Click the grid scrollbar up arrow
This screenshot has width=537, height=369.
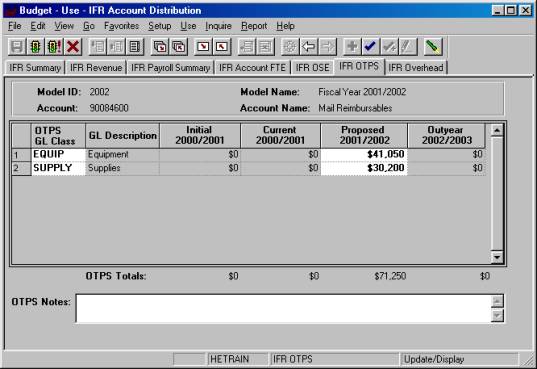point(497,130)
